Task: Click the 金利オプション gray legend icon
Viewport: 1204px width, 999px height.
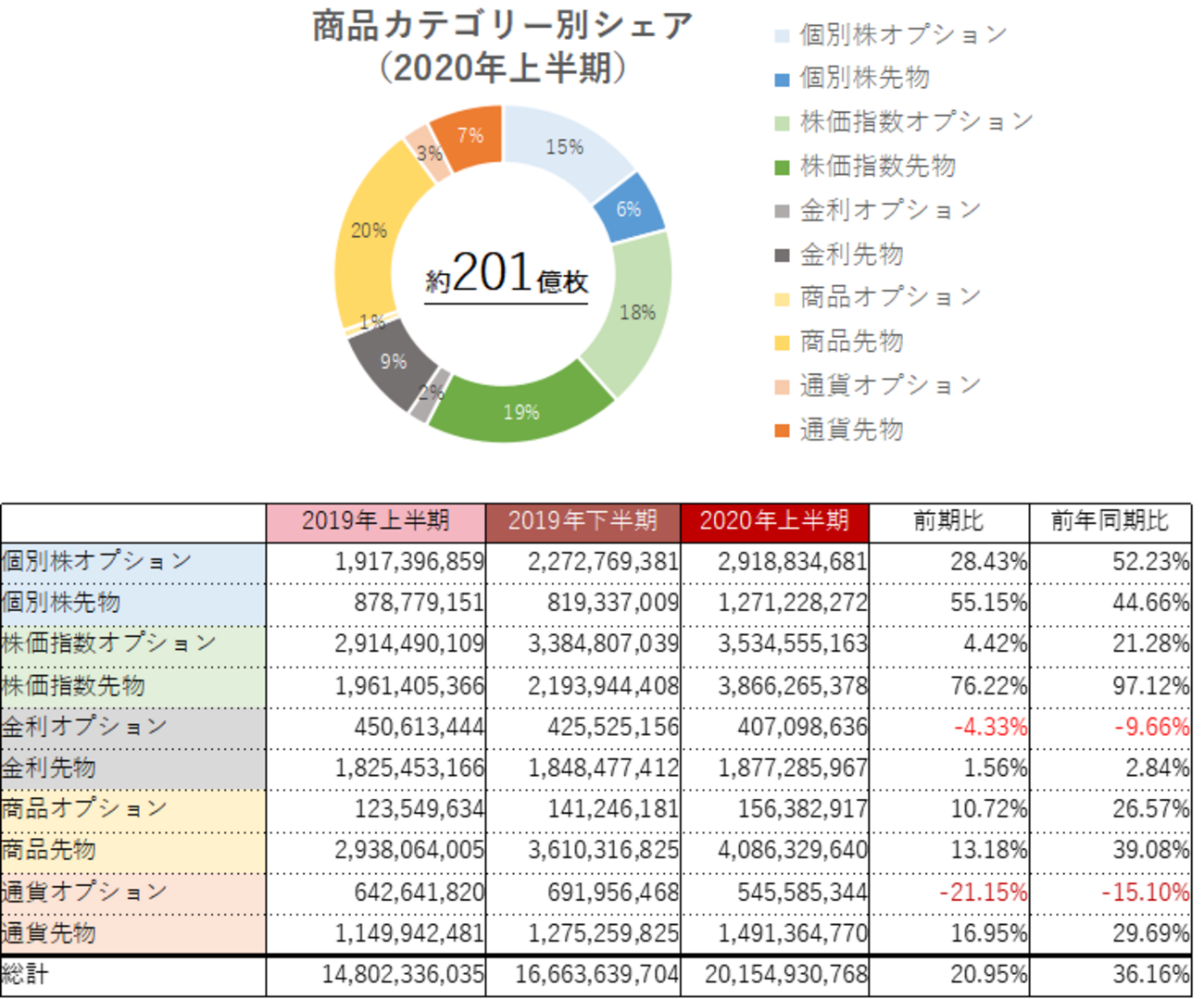Action: click(781, 210)
